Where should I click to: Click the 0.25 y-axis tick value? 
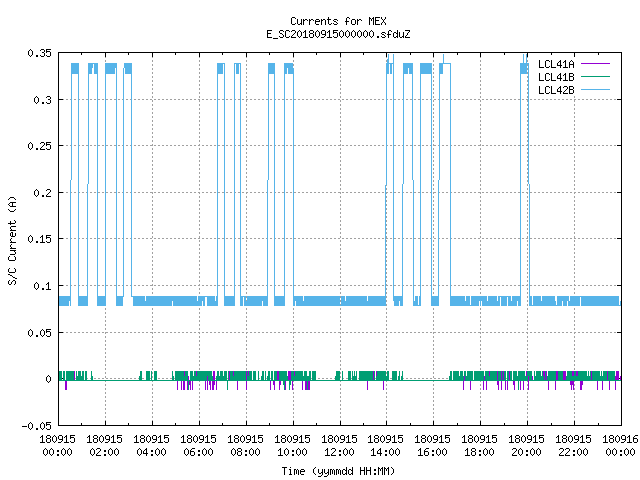coord(40,146)
